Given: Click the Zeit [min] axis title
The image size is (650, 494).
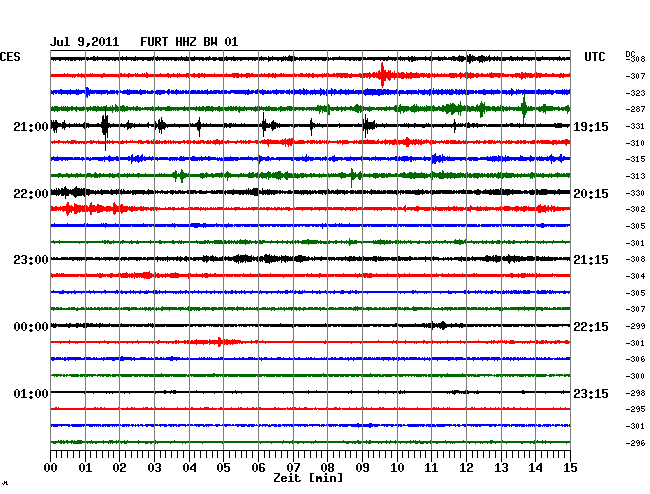Looking at the screenshot, I should pyautogui.click(x=308, y=478).
